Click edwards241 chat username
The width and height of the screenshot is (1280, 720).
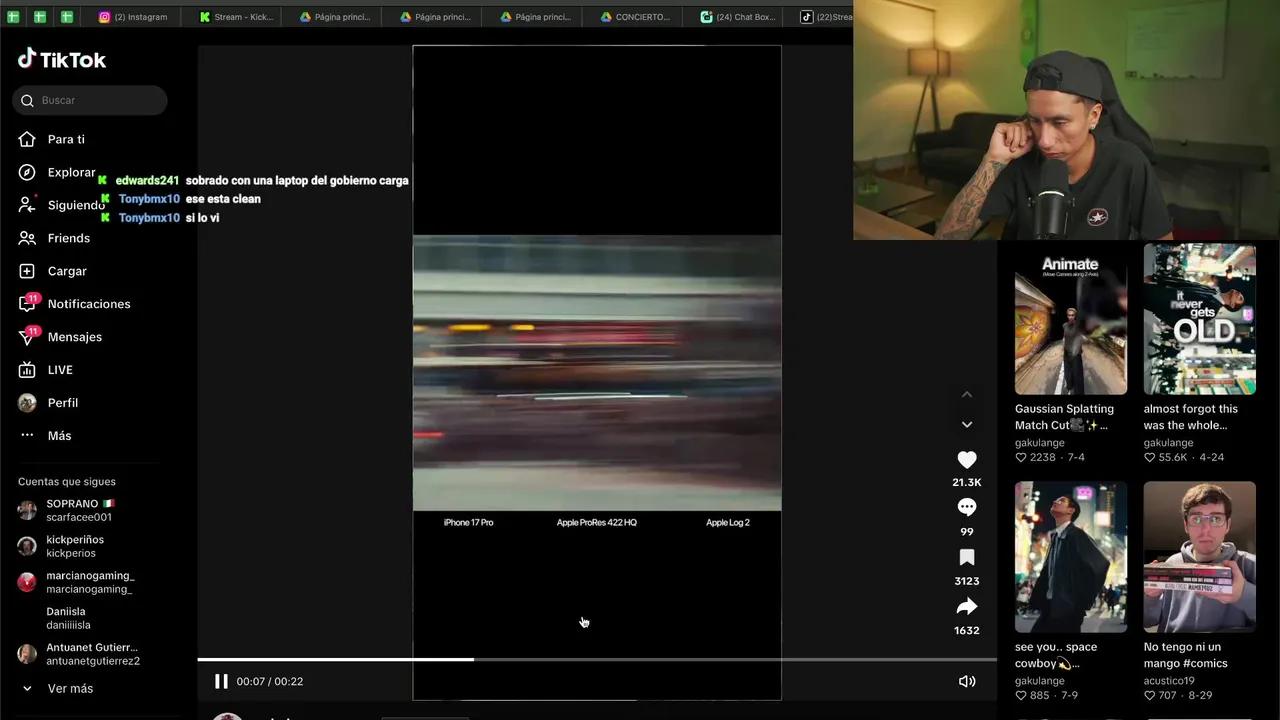coord(147,181)
